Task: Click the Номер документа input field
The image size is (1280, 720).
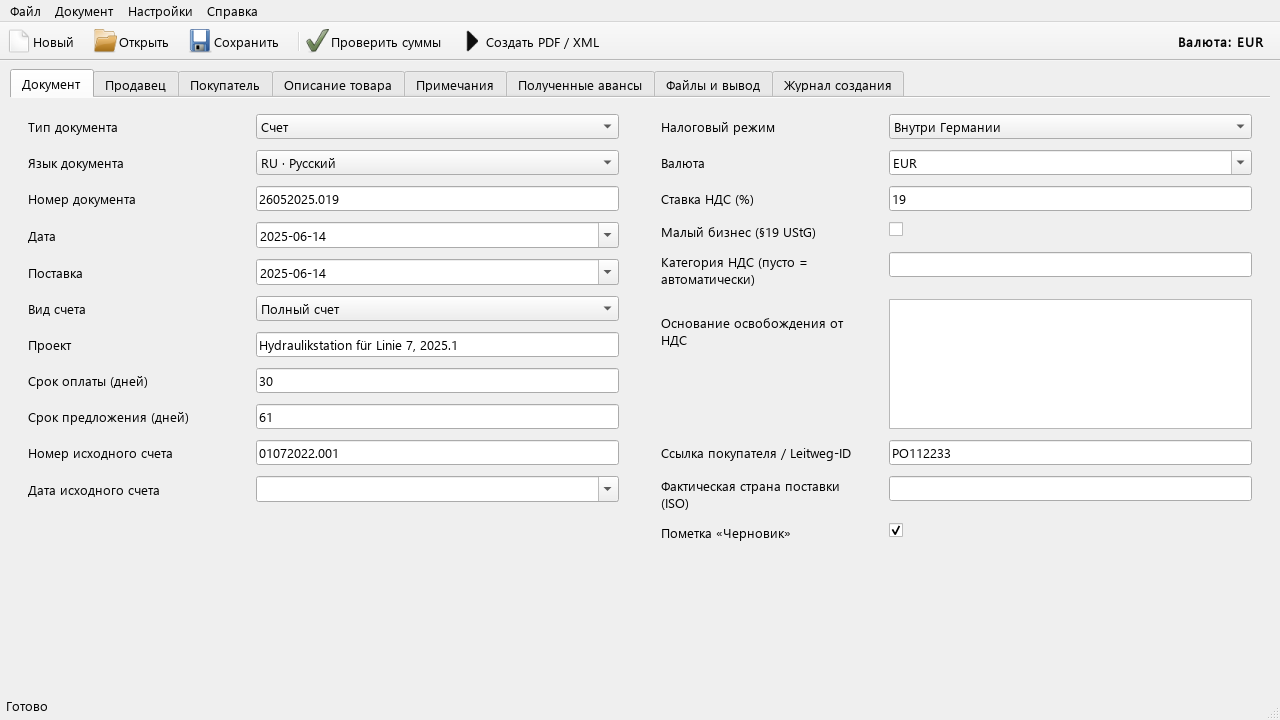Action: (x=437, y=199)
